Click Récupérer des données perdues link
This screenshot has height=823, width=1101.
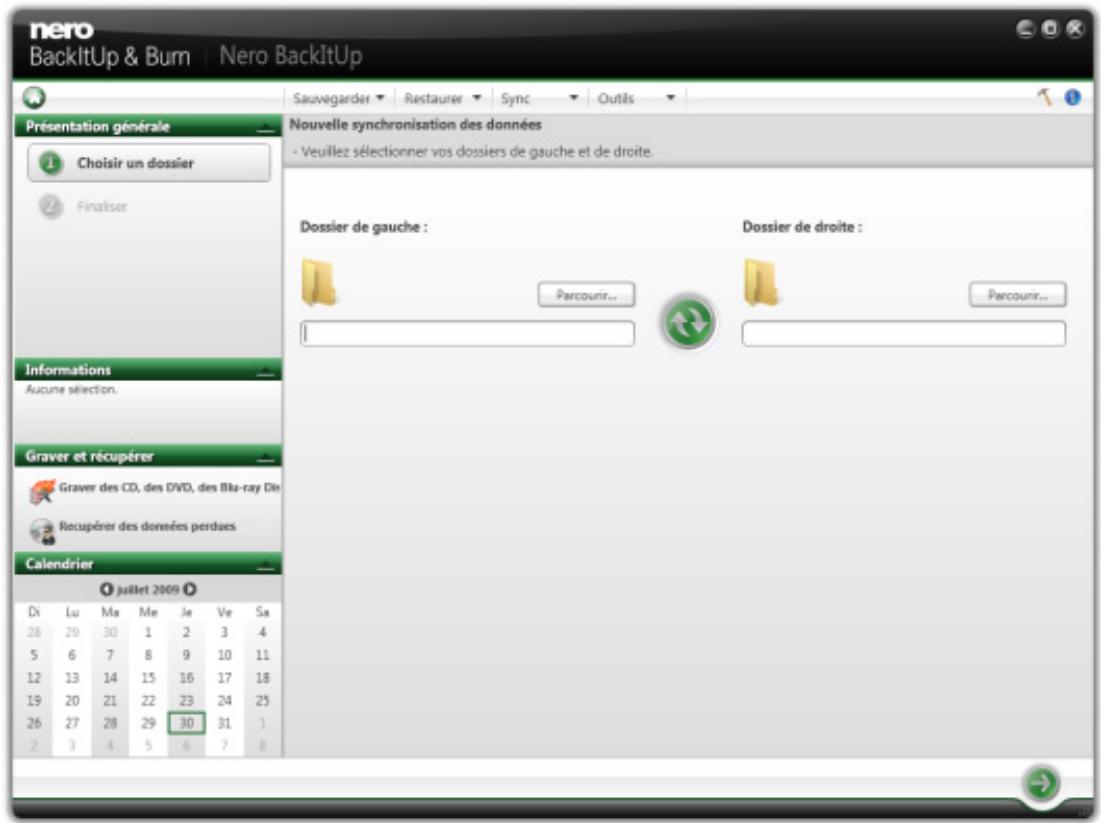[147, 526]
